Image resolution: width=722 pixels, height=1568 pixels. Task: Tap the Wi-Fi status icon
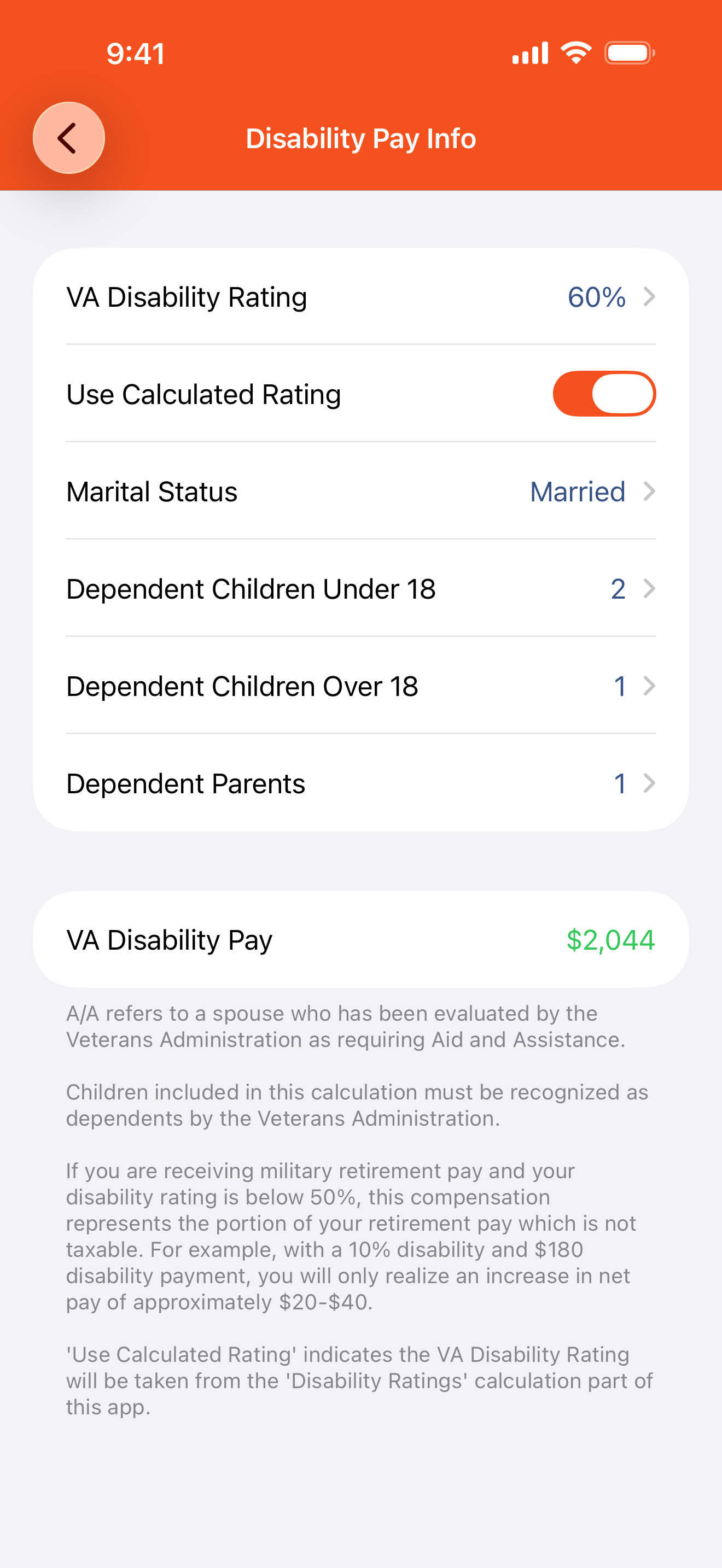tap(576, 53)
